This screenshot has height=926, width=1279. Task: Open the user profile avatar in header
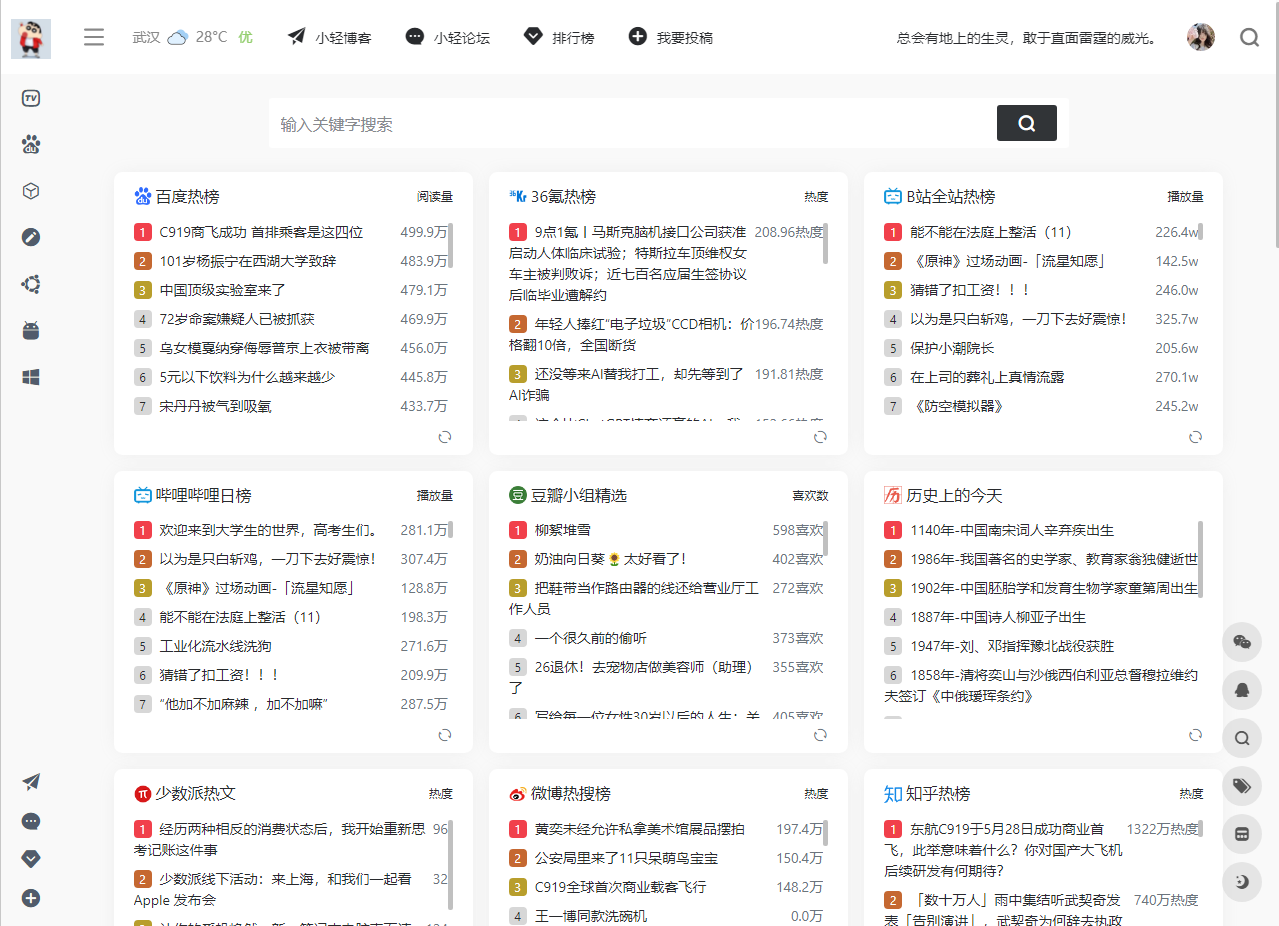point(1200,37)
